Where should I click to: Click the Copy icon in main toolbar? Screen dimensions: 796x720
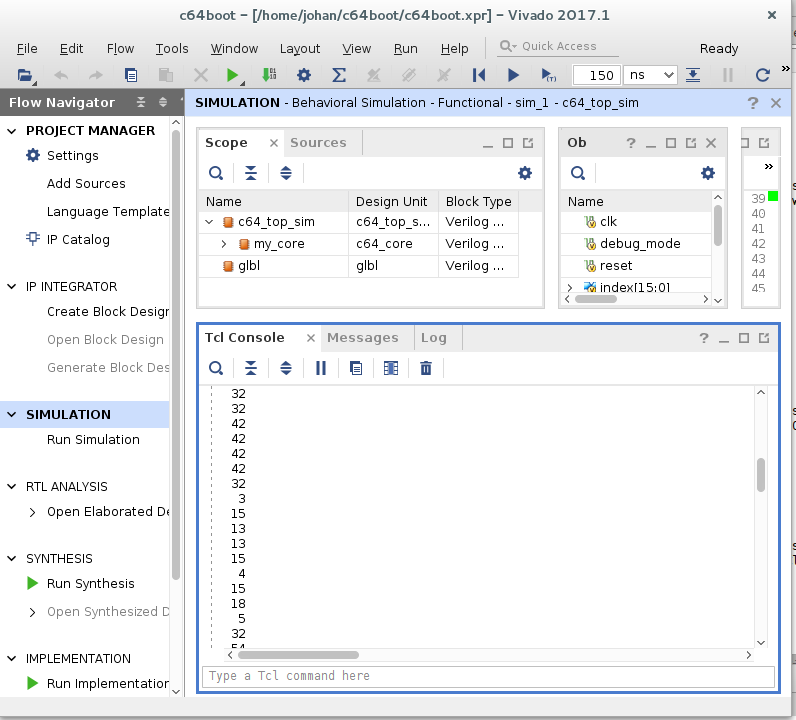pyautogui.click(x=131, y=75)
